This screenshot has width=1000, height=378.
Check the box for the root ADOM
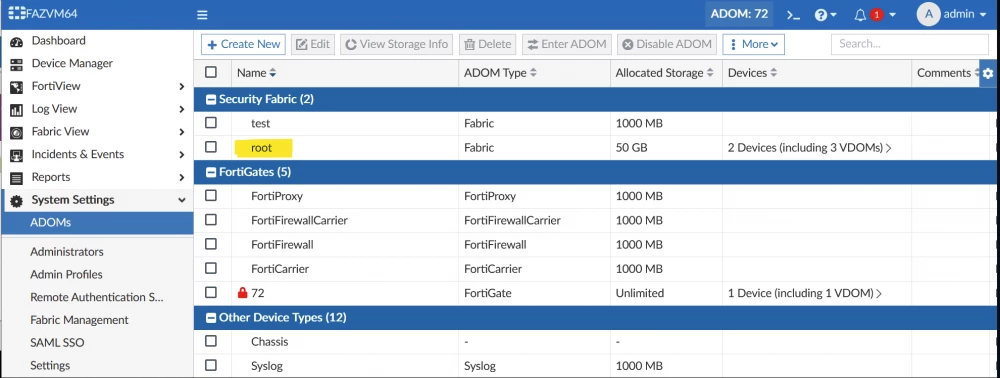211,147
